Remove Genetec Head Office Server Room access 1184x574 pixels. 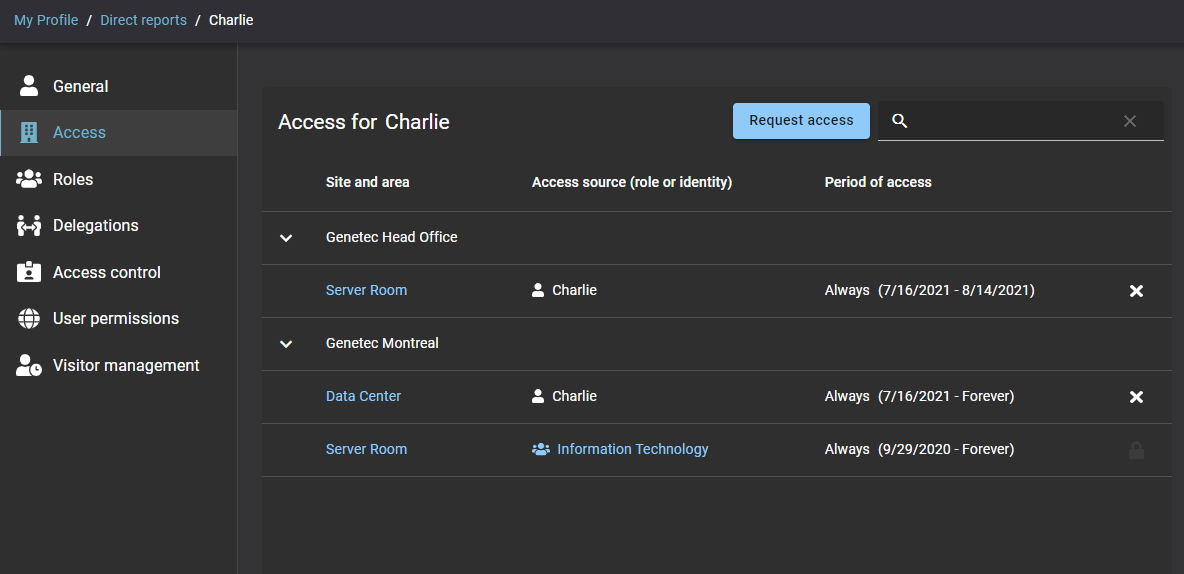[1136, 291]
